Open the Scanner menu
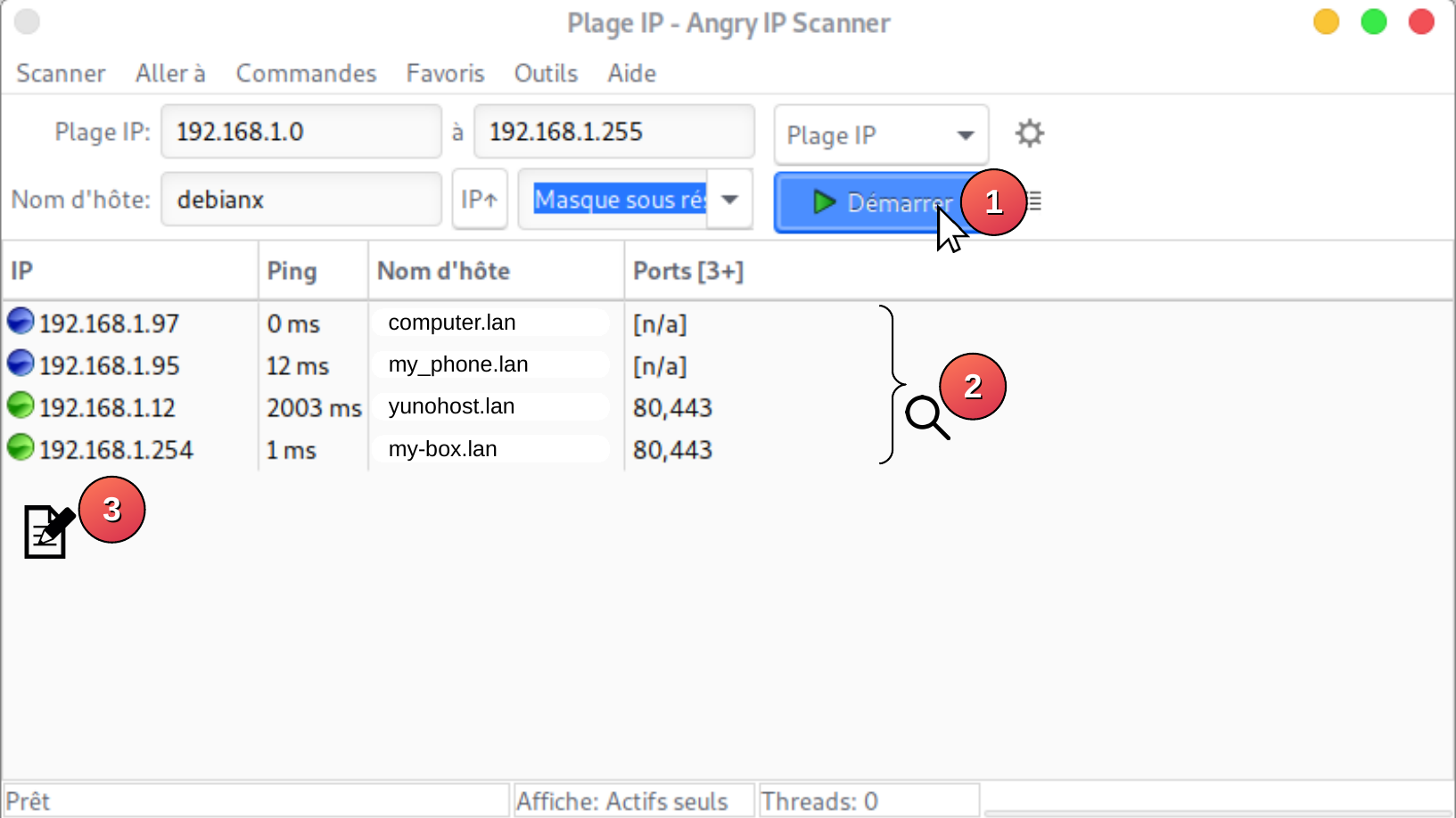 tap(61, 73)
